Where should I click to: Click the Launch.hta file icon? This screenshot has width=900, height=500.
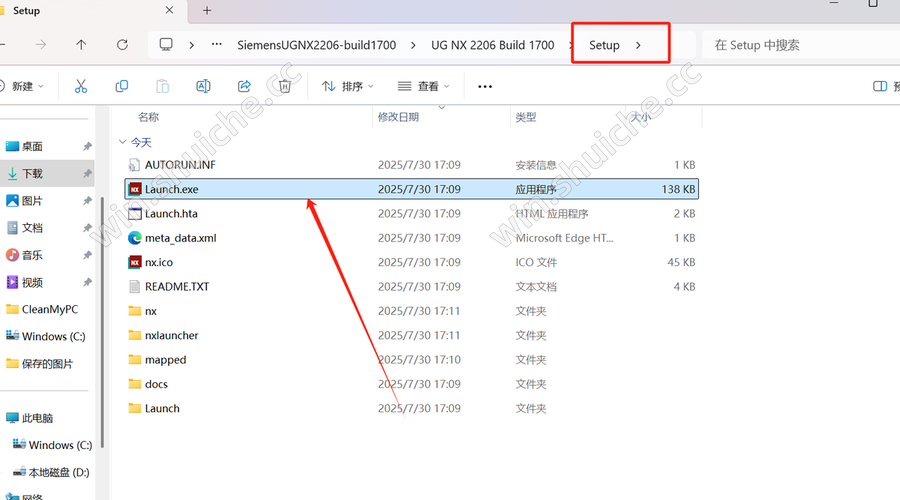pos(135,214)
